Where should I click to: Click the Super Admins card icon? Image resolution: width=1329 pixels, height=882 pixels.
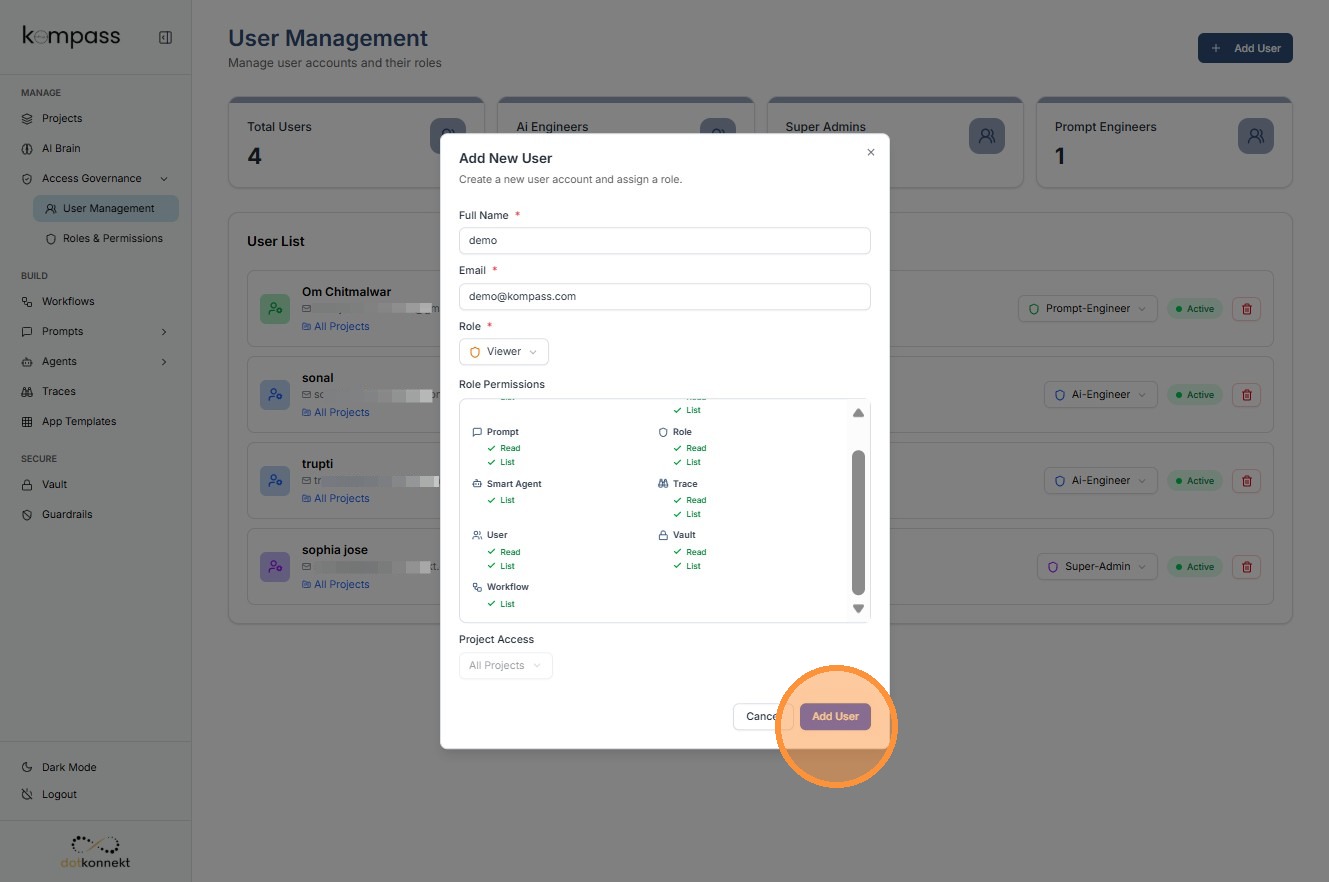(987, 136)
